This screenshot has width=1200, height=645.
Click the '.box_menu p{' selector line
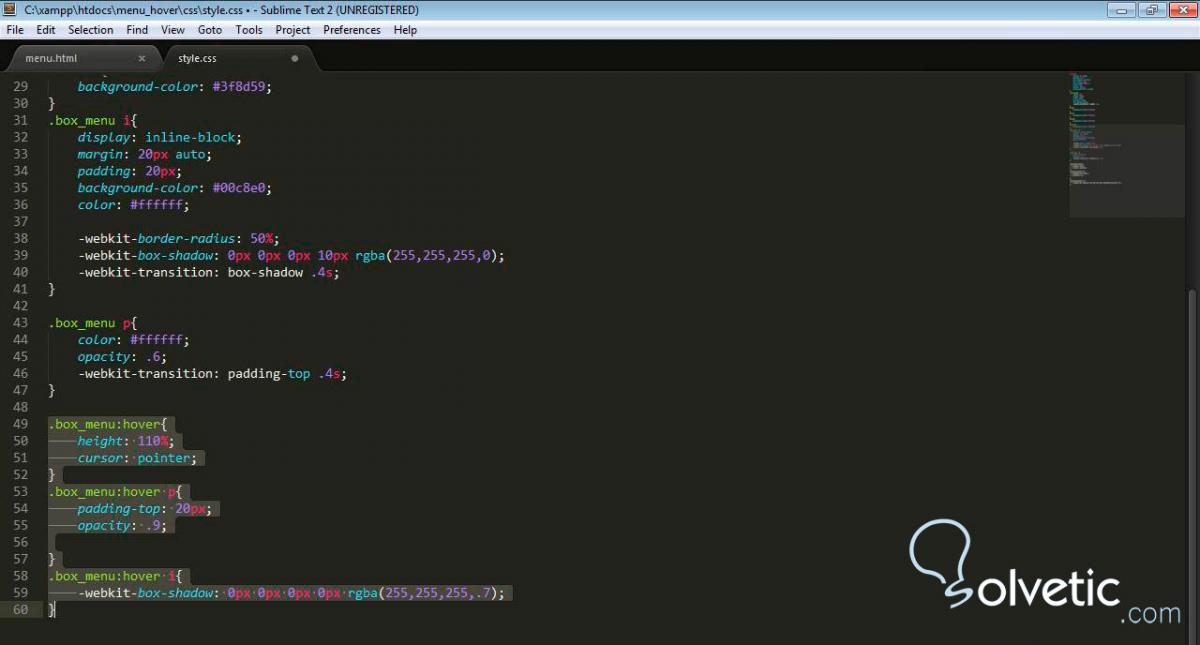click(x=93, y=323)
